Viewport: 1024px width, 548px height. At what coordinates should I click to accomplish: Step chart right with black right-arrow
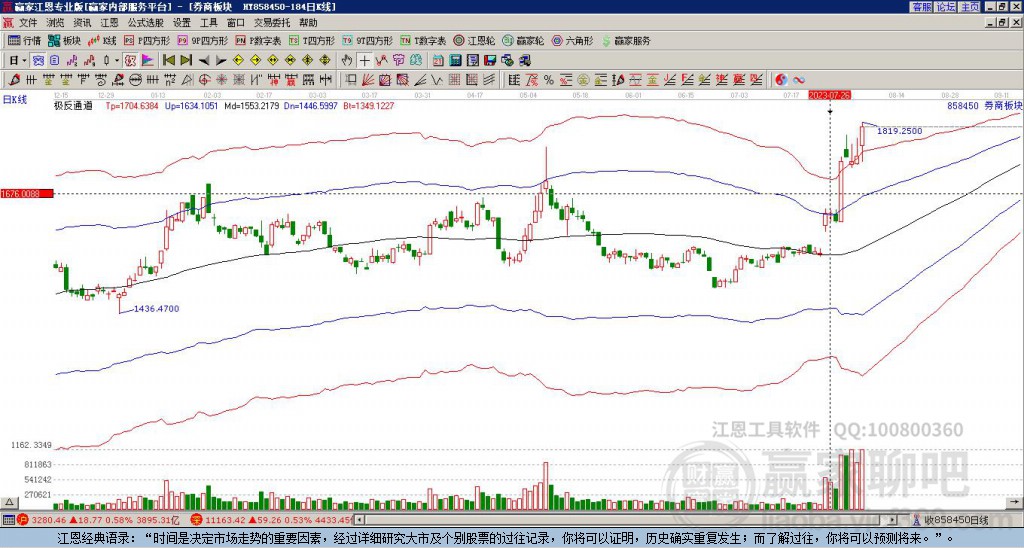[x=221, y=61]
